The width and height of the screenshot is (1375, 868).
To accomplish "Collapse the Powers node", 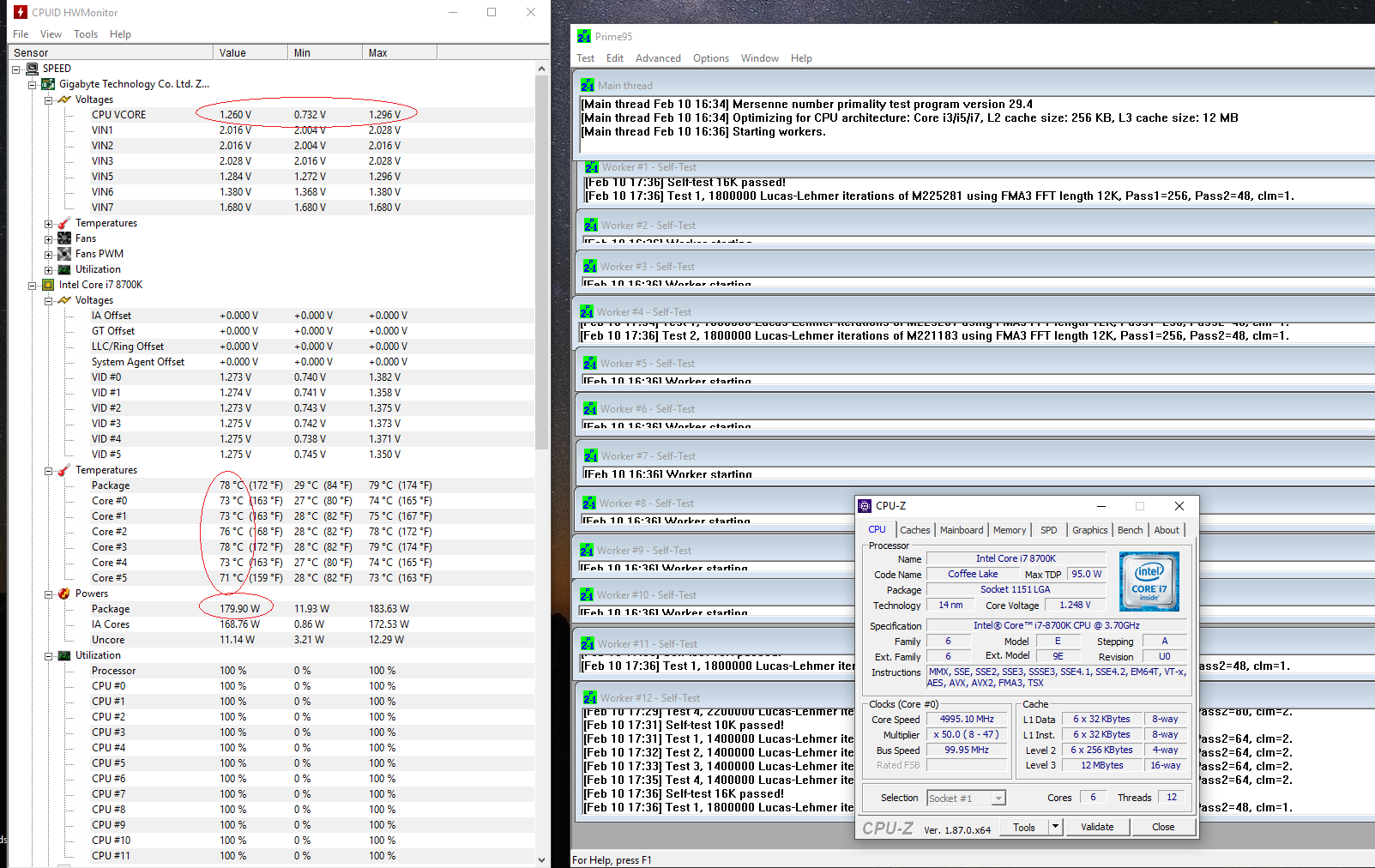I will (48, 594).
